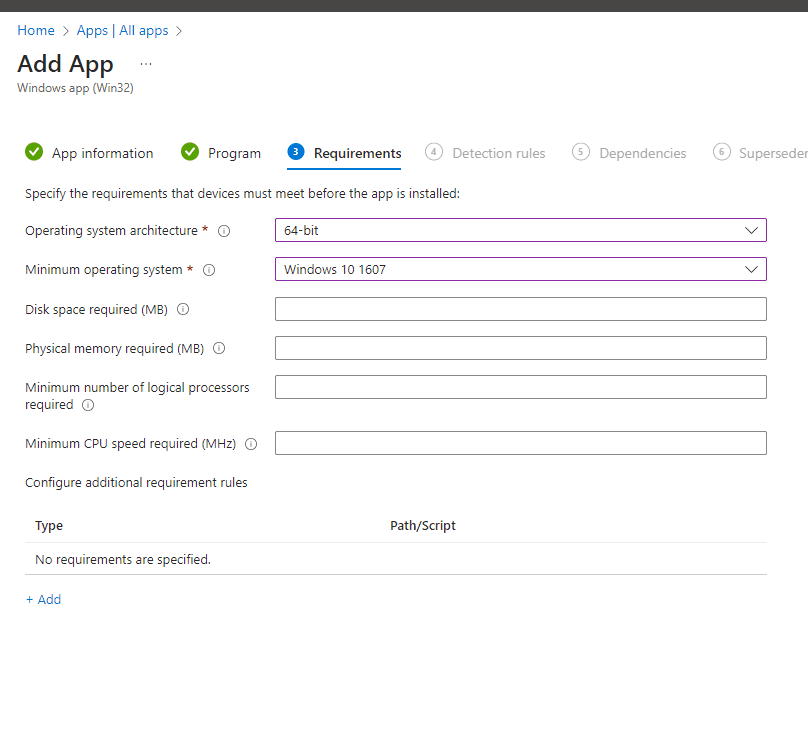The image size is (808, 749).
Task: Open the Operating system architecture info tooltip
Action: (224, 230)
